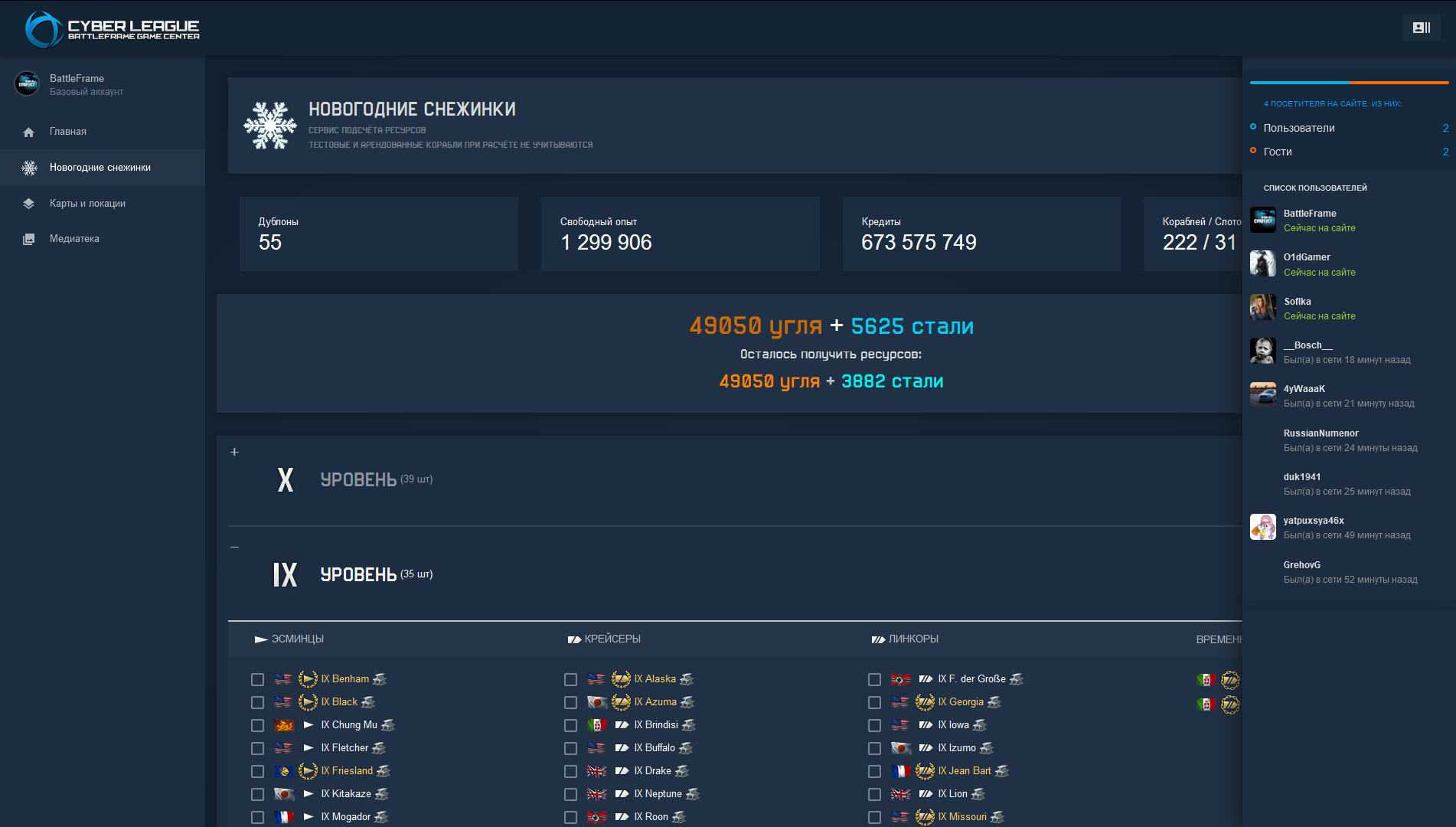Click the Кредиты stat card
Screen dimensions: 1456x827
click(x=981, y=234)
